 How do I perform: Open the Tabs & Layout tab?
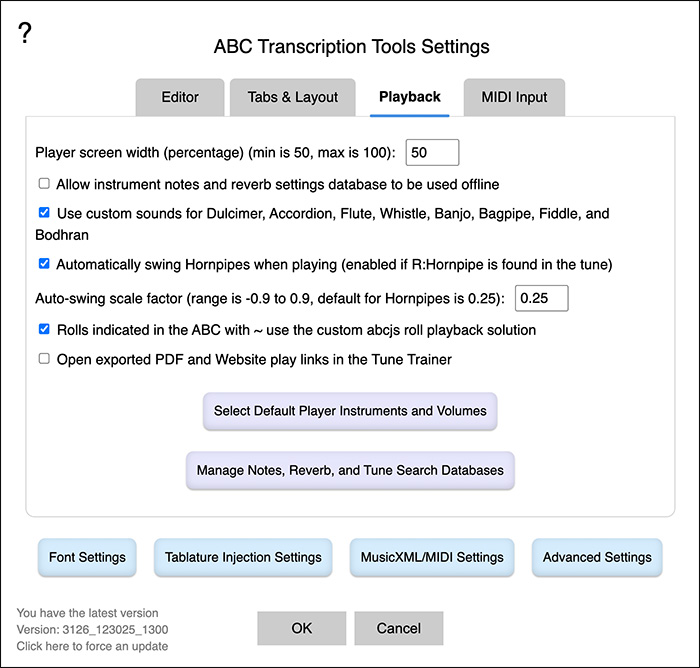pyautogui.click(x=292, y=97)
